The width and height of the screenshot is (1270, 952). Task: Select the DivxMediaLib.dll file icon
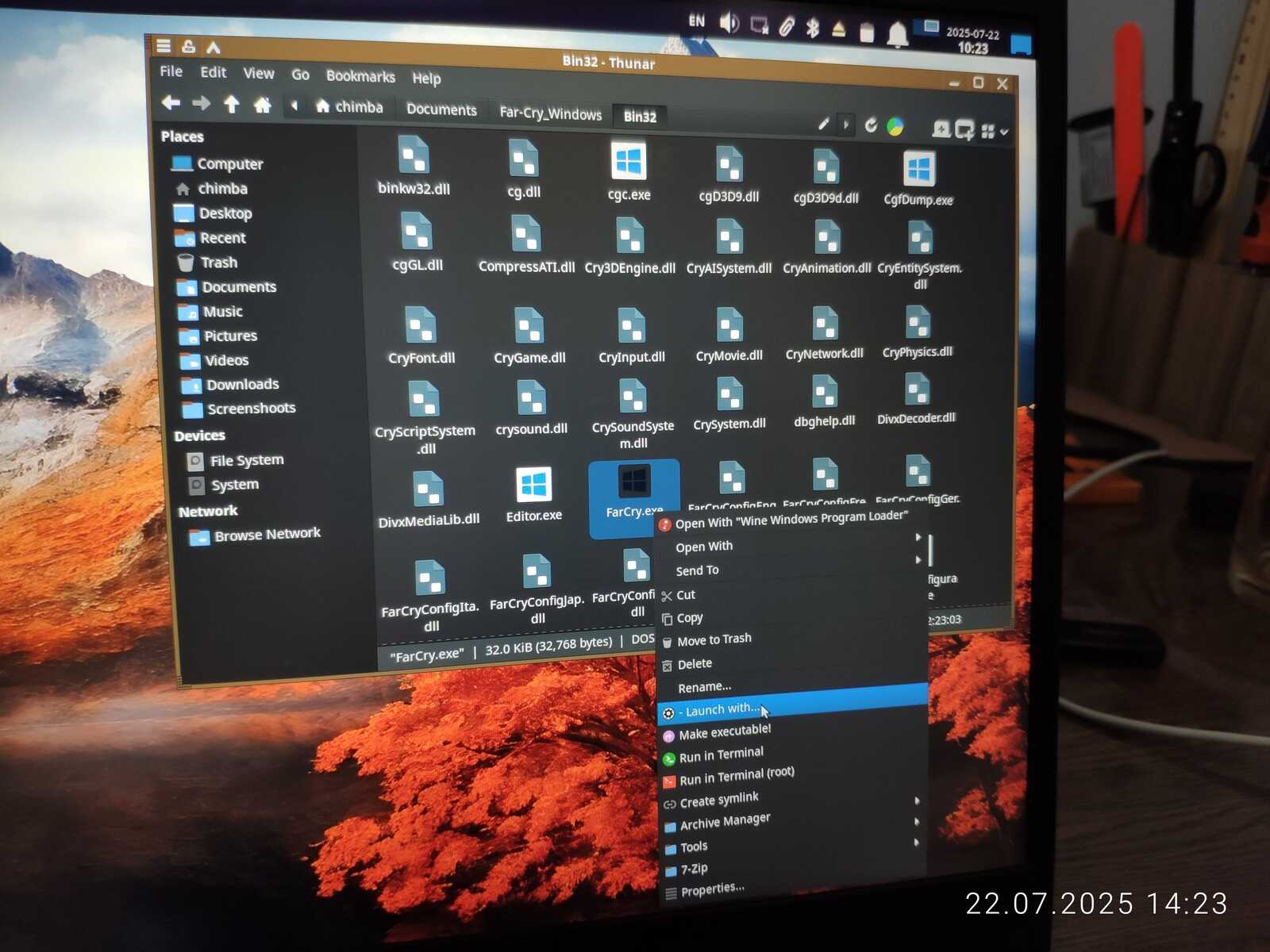click(x=429, y=489)
